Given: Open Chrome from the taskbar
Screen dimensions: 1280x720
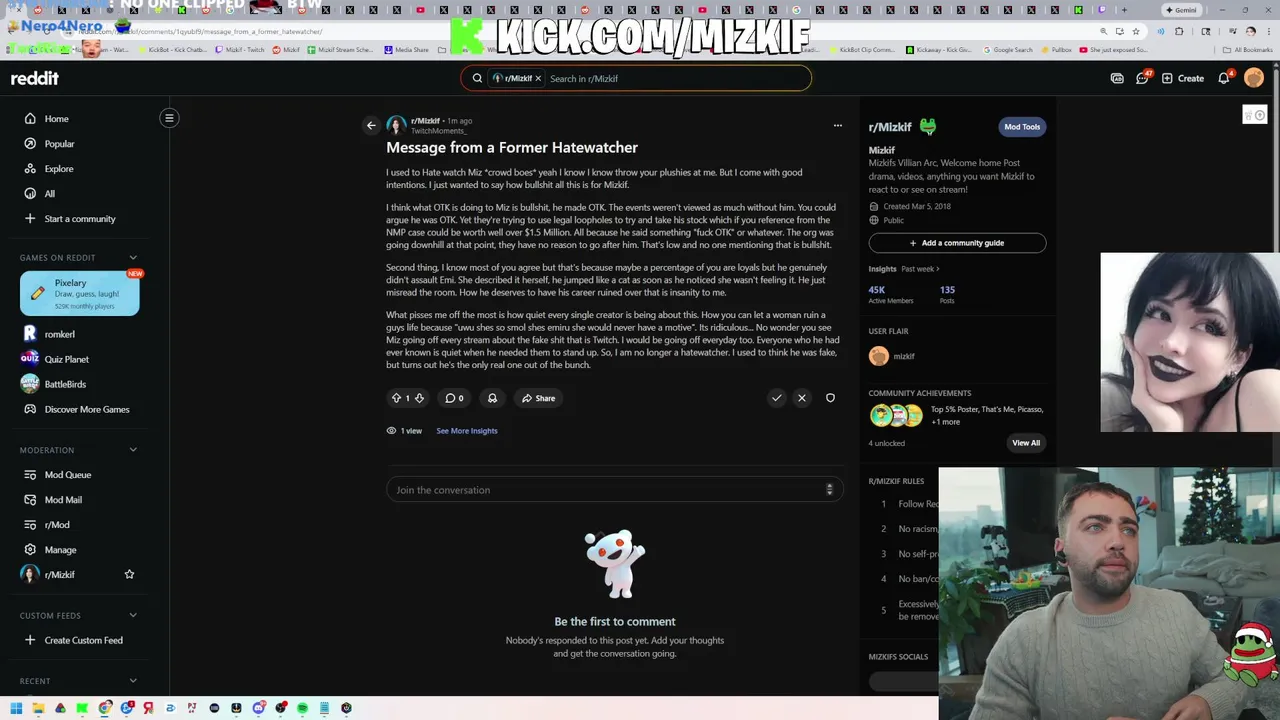Looking at the screenshot, I should (x=105, y=708).
